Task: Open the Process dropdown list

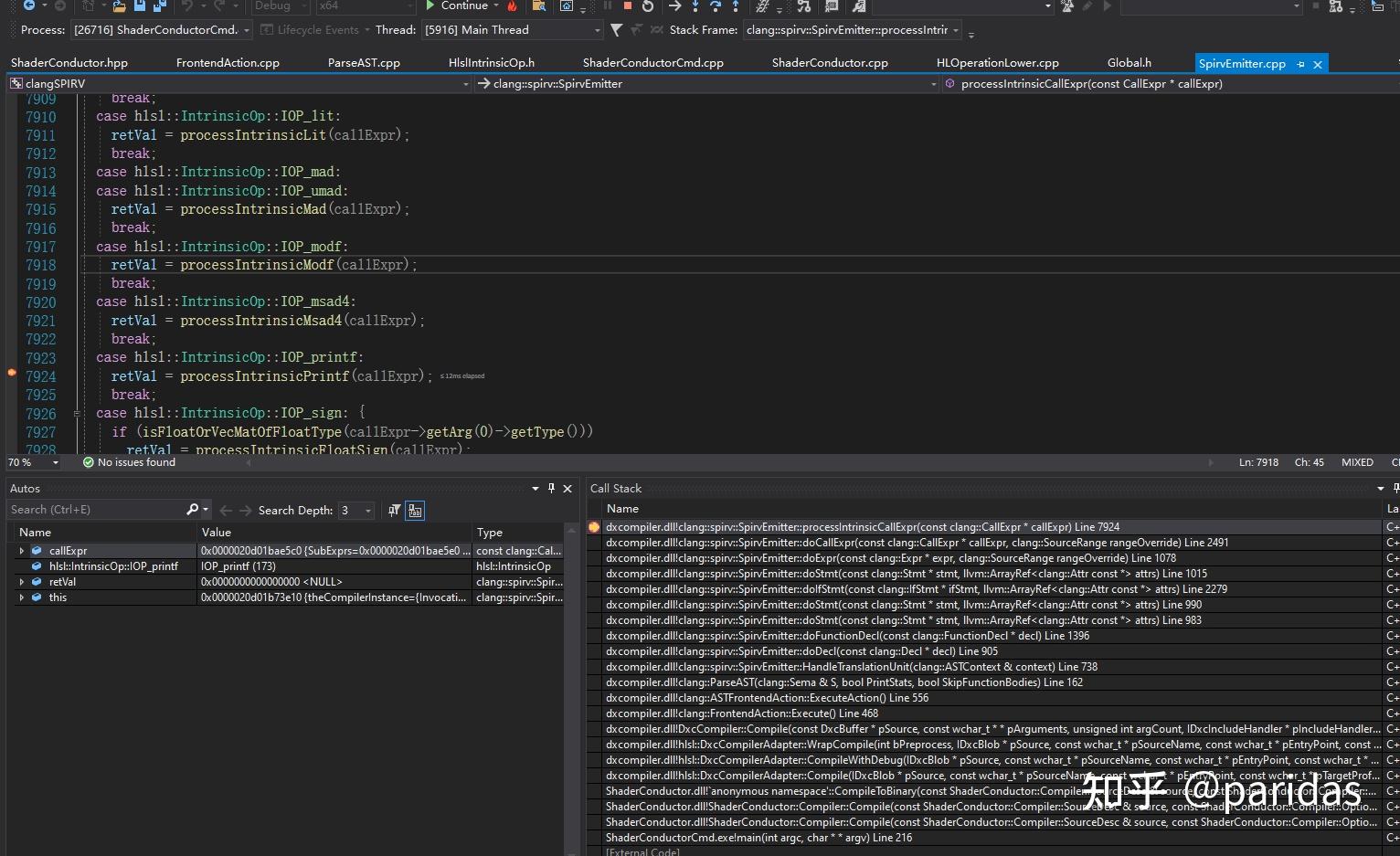Action: coord(248,30)
